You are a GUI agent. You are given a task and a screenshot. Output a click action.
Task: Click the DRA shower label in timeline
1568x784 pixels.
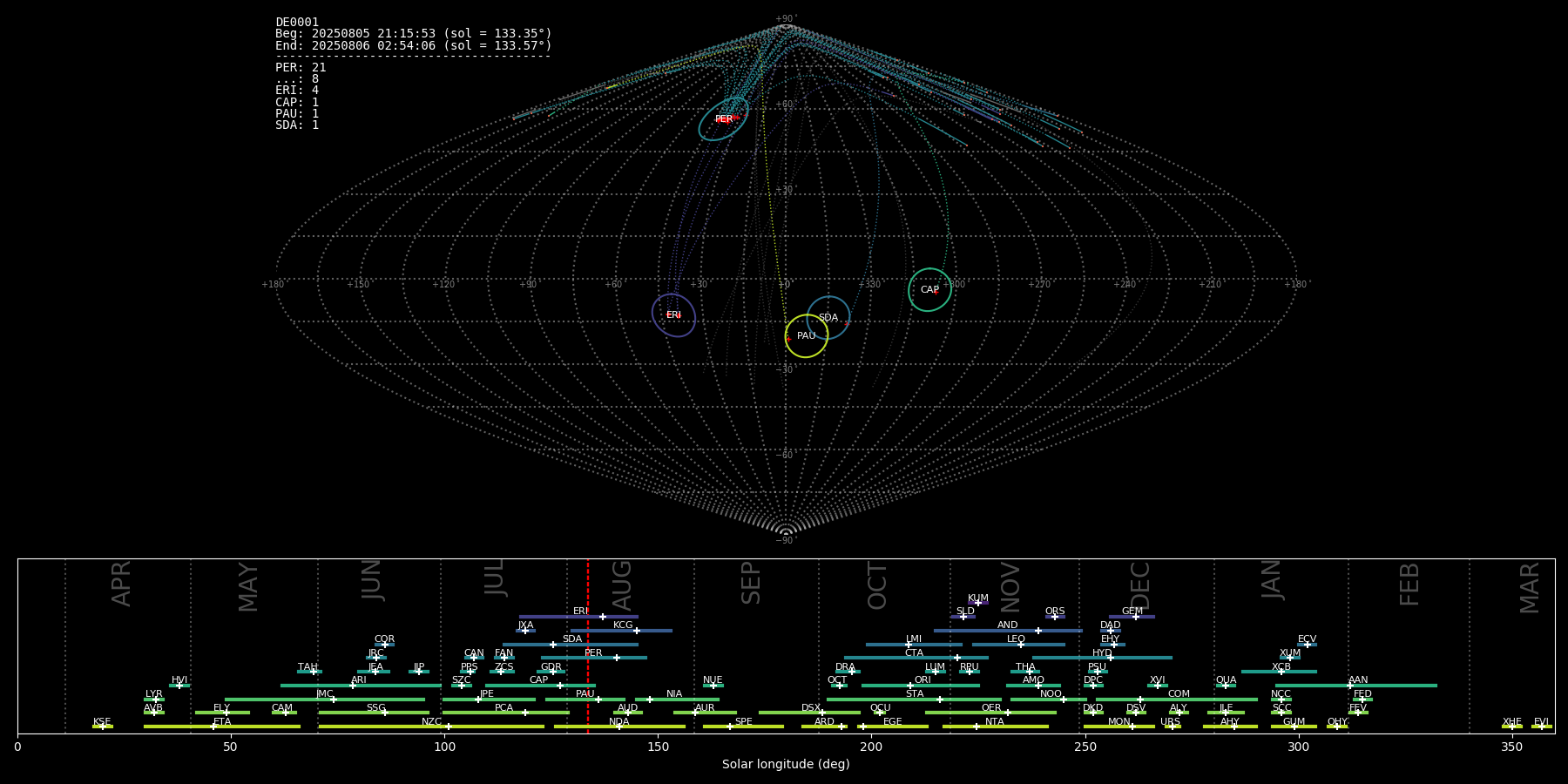pyautogui.click(x=845, y=667)
